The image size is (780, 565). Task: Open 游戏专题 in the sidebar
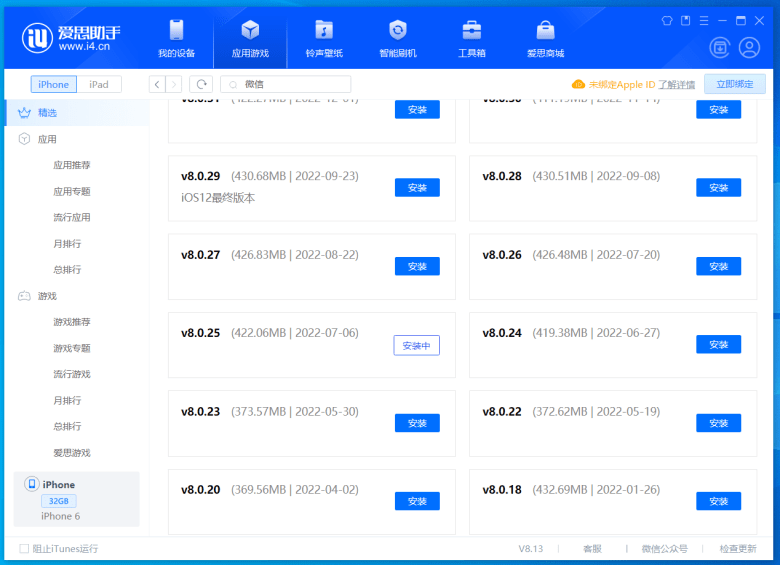point(72,348)
